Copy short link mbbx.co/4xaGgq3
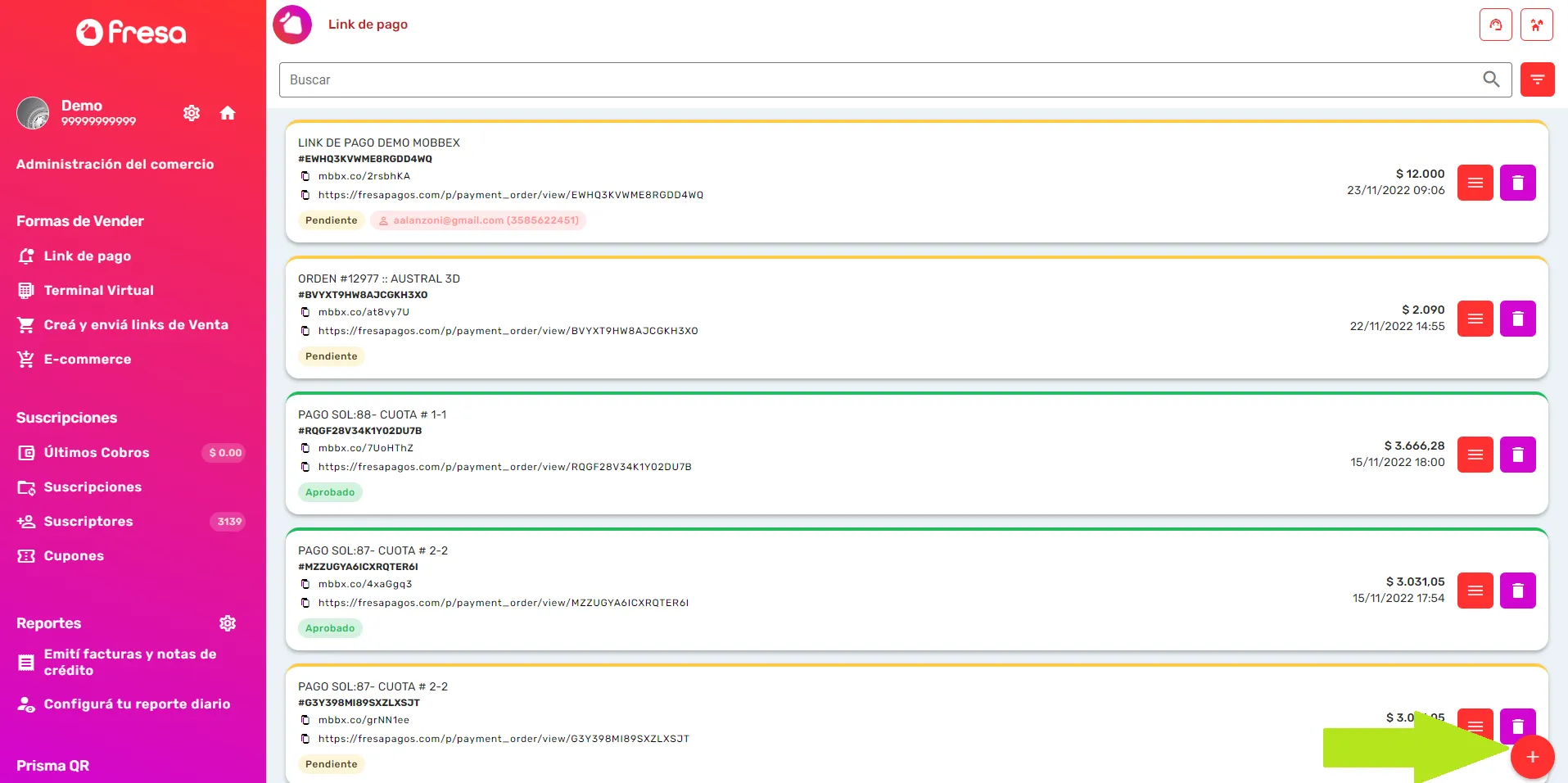 click(305, 584)
